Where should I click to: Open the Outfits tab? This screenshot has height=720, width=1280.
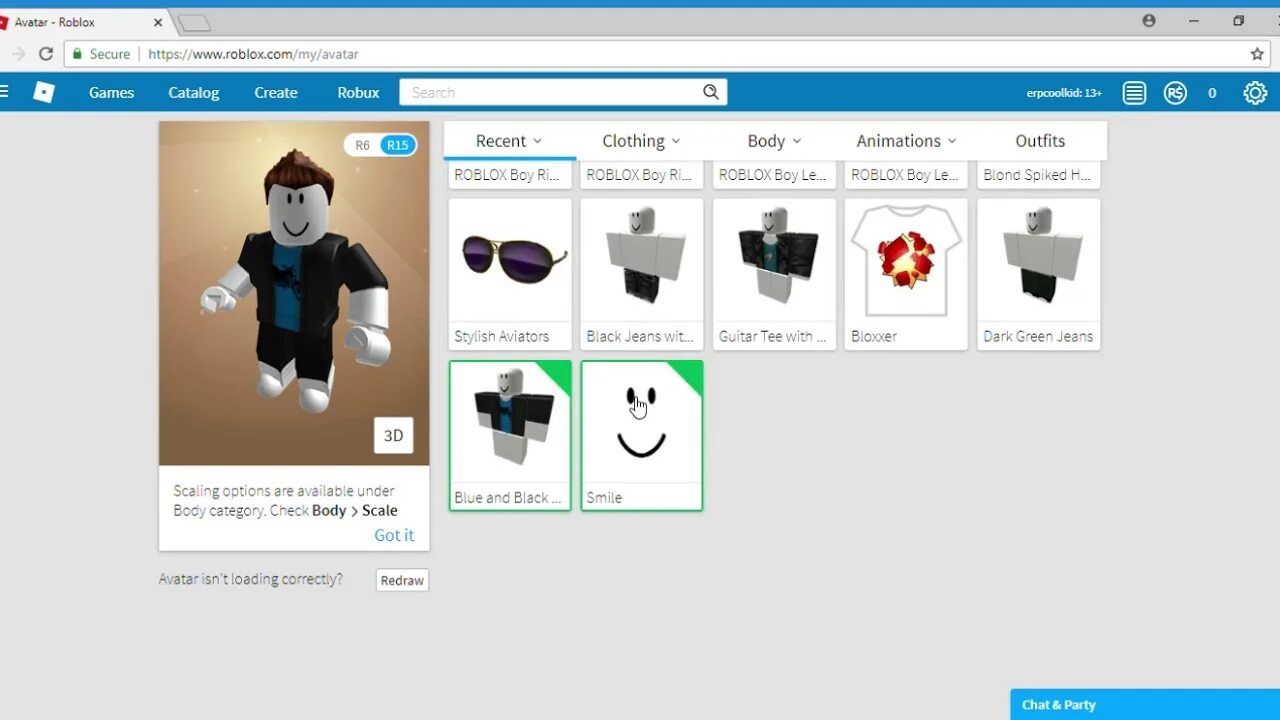pyautogui.click(x=1040, y=141)
